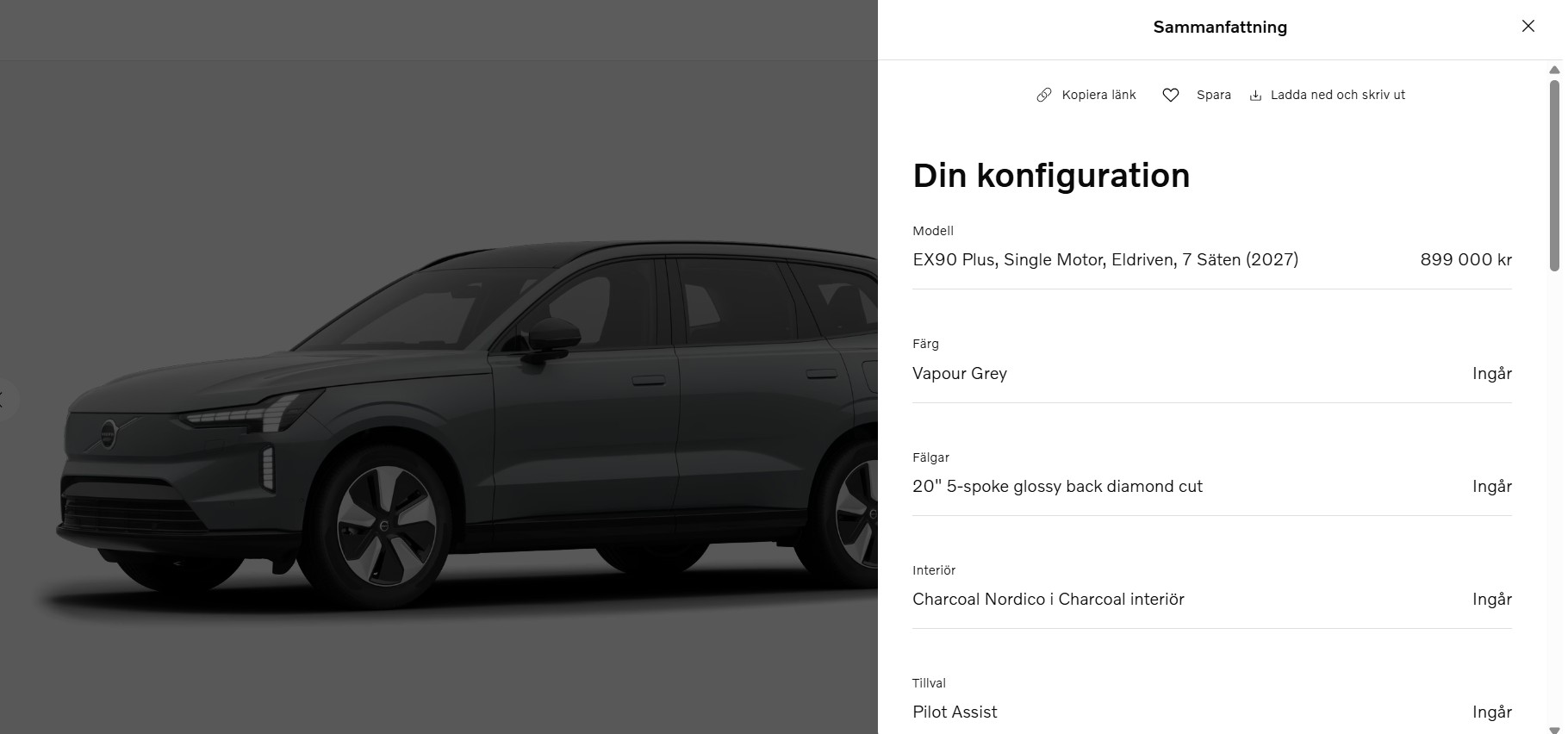Viewport: 1568px width, 734px height.
Task: Close the Sammanfattning panel with the X
Action: click(x=1528, y=26)
